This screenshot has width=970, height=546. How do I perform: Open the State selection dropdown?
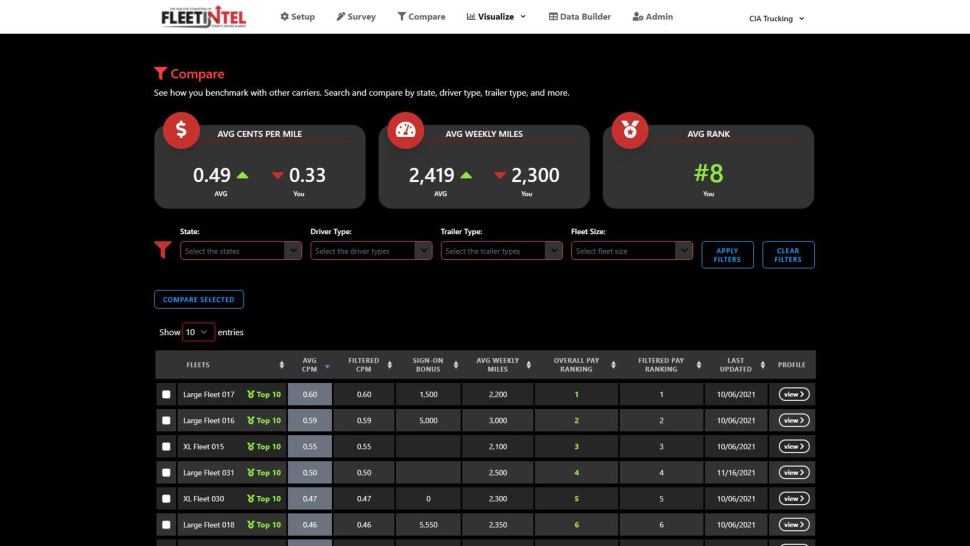tap(241, 250)
